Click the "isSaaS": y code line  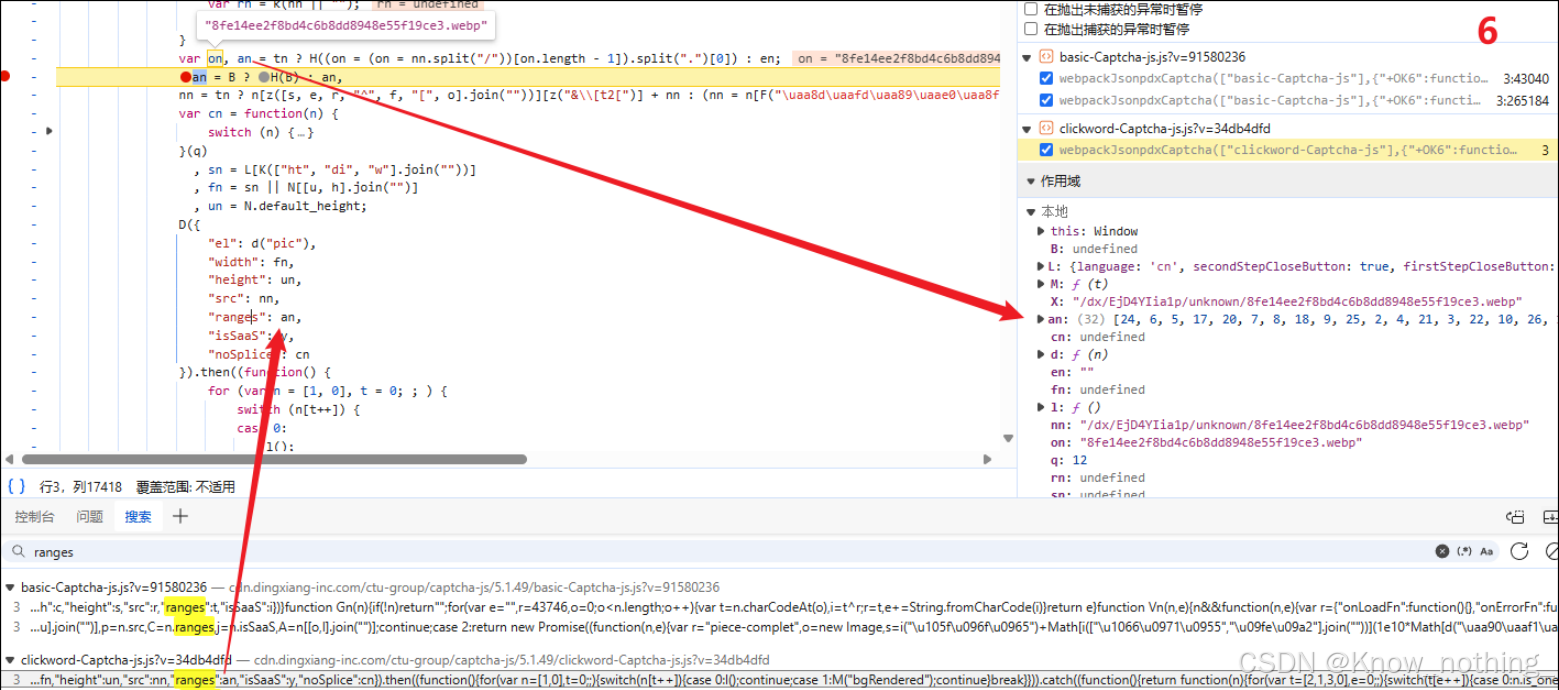250,335
